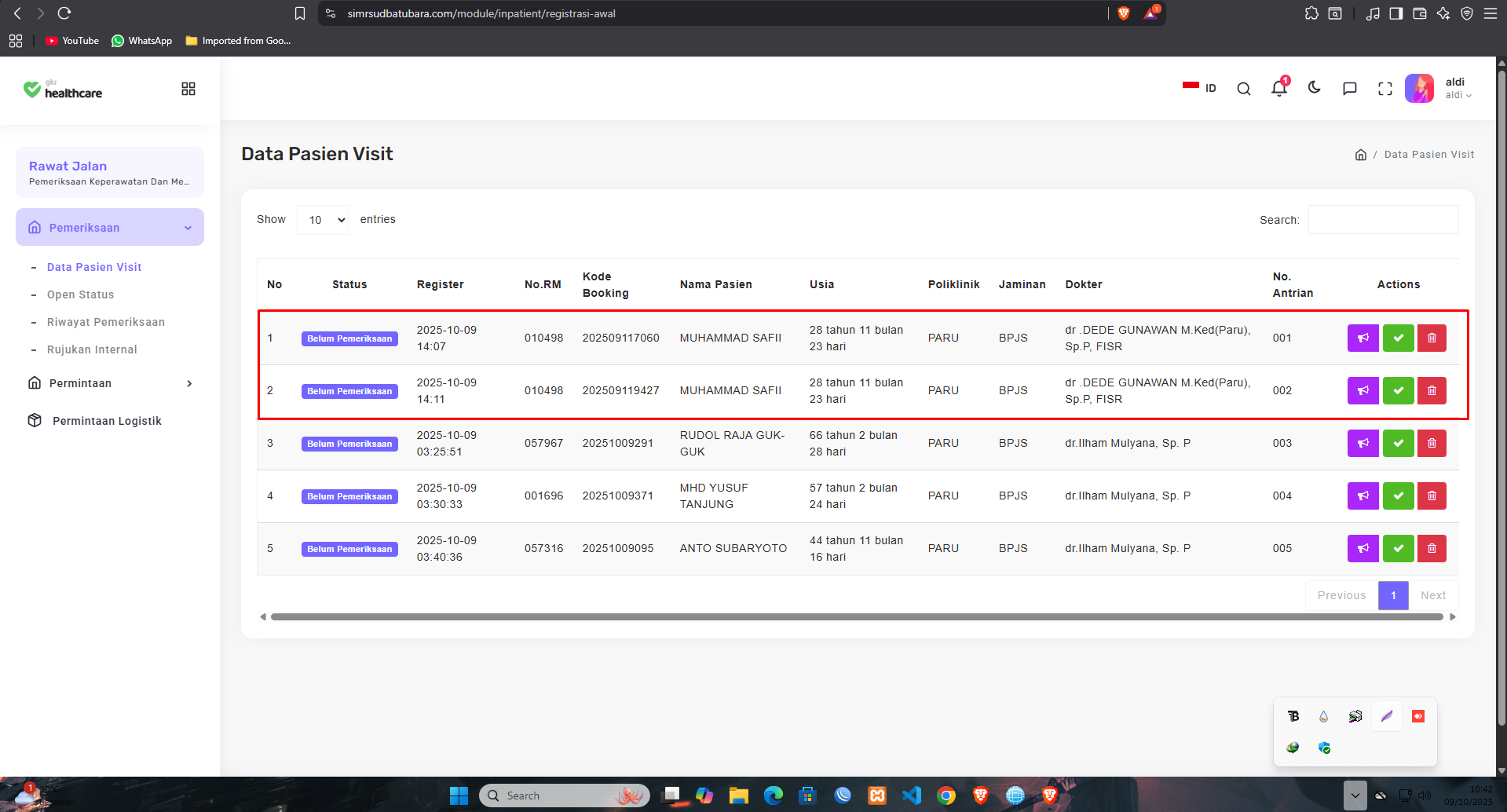1507x812 pixels.
Task: Toggle dark mode with the moon icon
Action: tap(1315, 88)
